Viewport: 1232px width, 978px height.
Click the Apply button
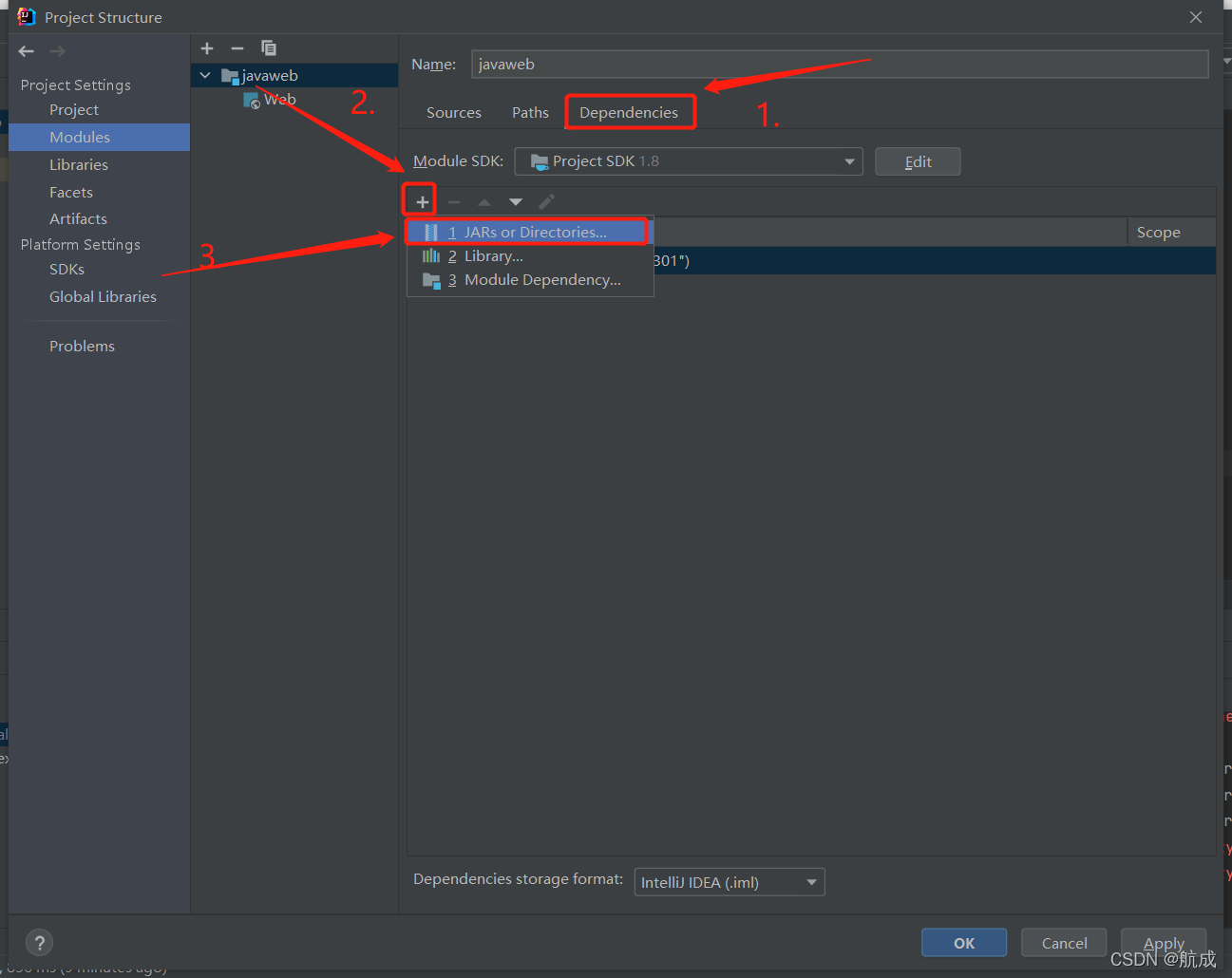click(x=1164, y=943)
